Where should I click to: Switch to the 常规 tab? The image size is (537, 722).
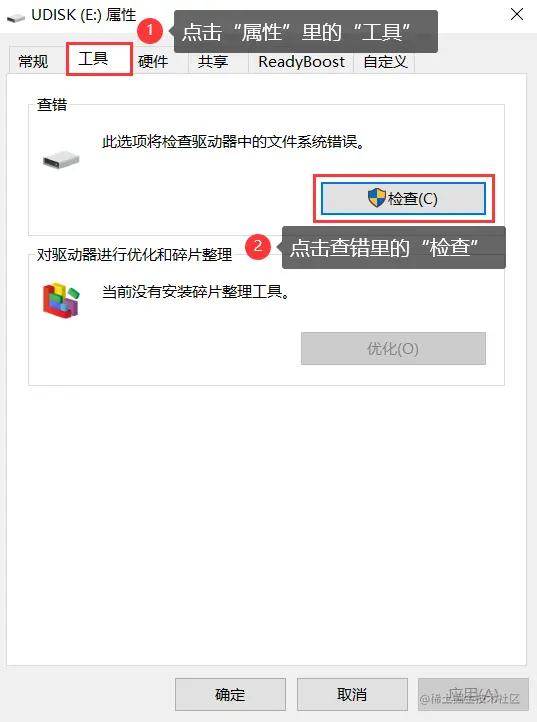coord(33,61)
